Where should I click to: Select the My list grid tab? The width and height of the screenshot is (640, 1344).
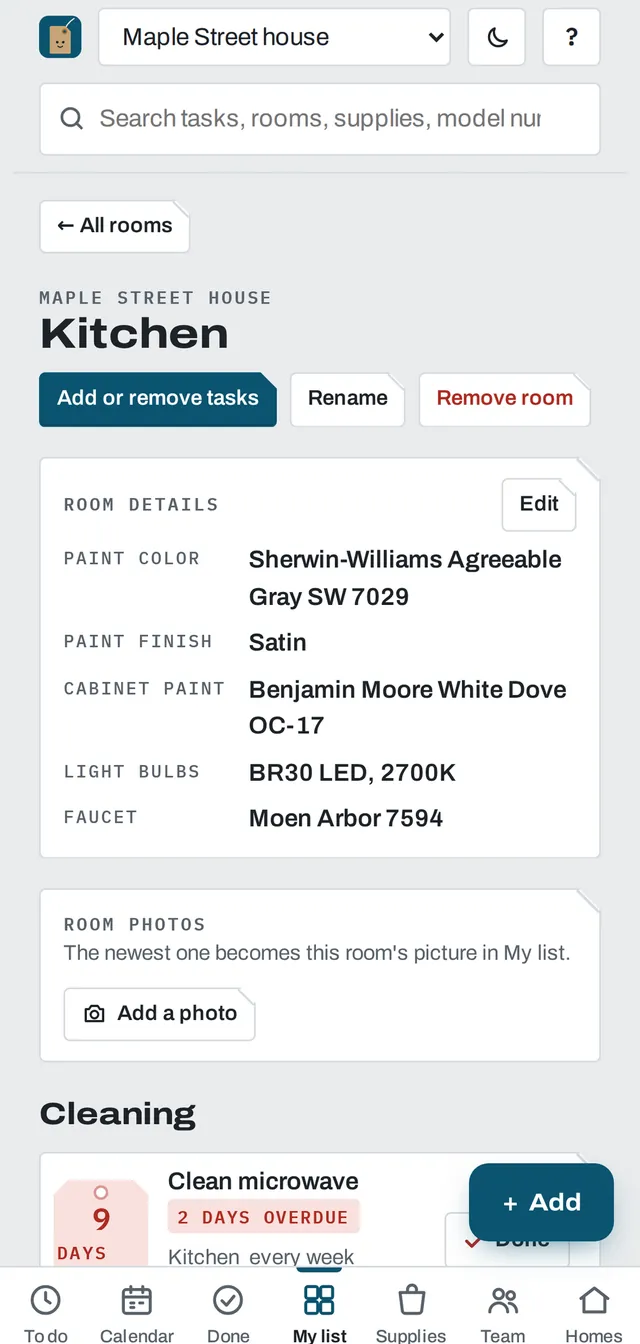click(x=320, y=1312)
